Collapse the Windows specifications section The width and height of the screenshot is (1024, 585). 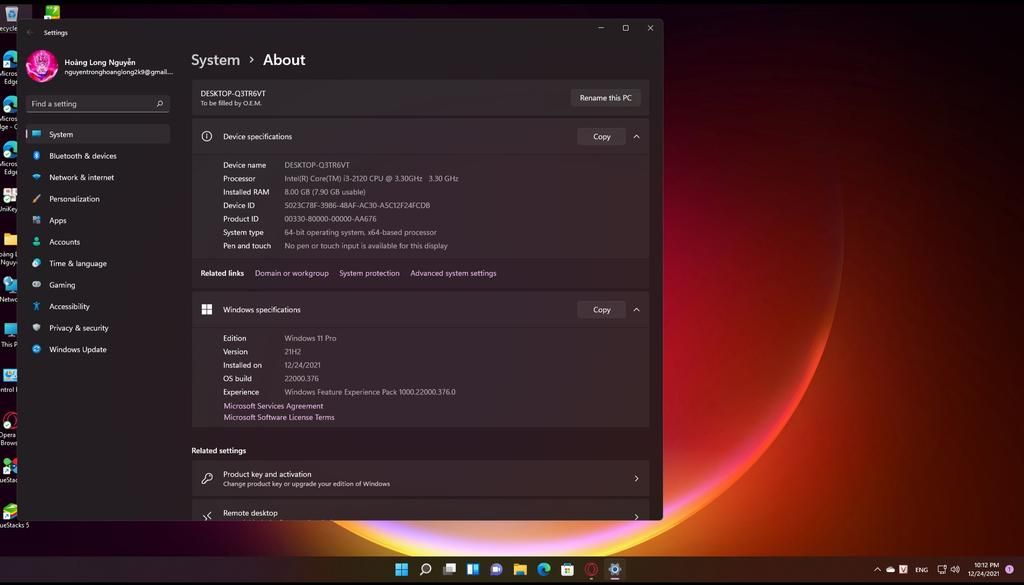(636, 309)
